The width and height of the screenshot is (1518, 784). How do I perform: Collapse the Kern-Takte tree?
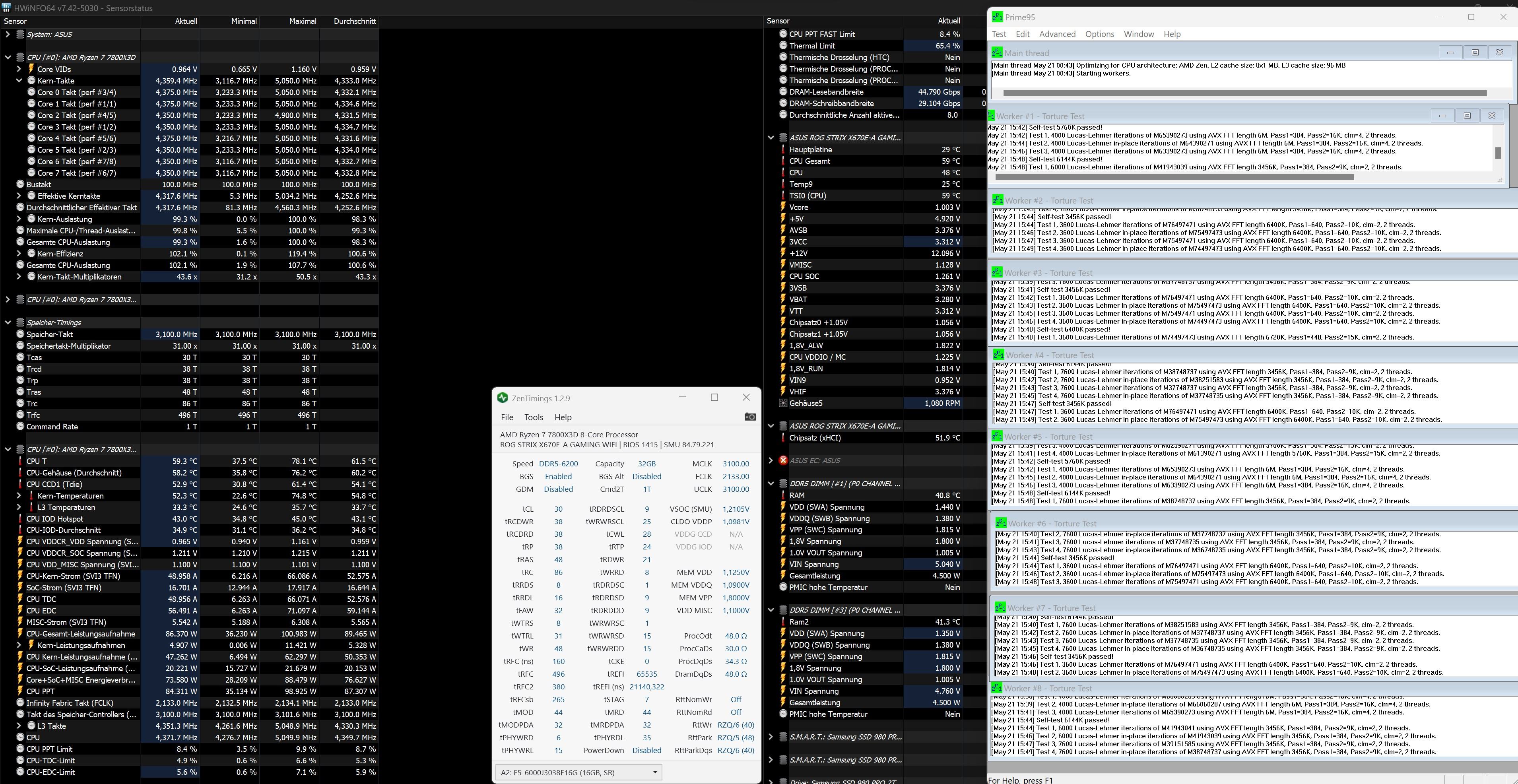tap(19, 81)
